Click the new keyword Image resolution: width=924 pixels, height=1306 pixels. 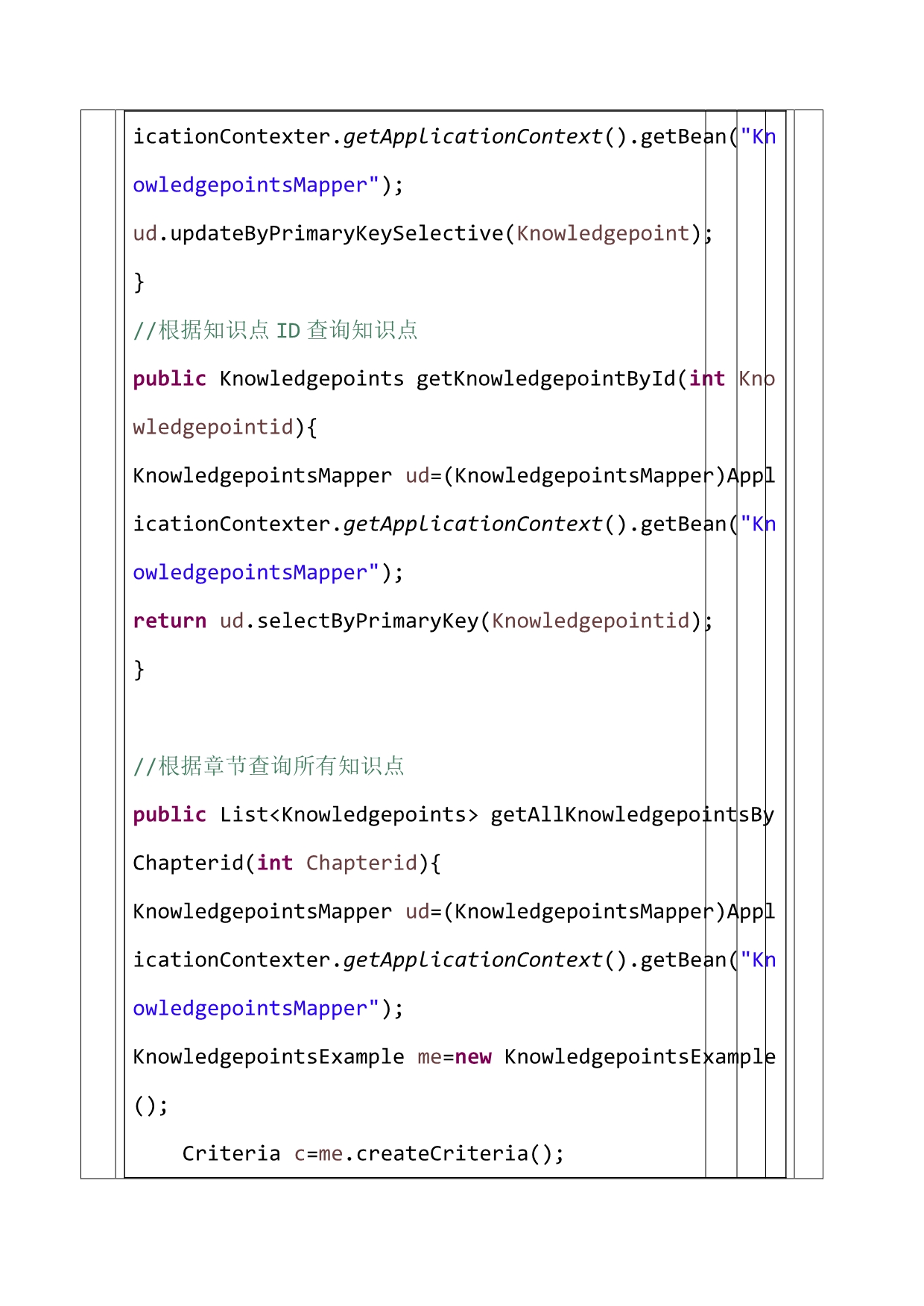(x=473, y=1057)
